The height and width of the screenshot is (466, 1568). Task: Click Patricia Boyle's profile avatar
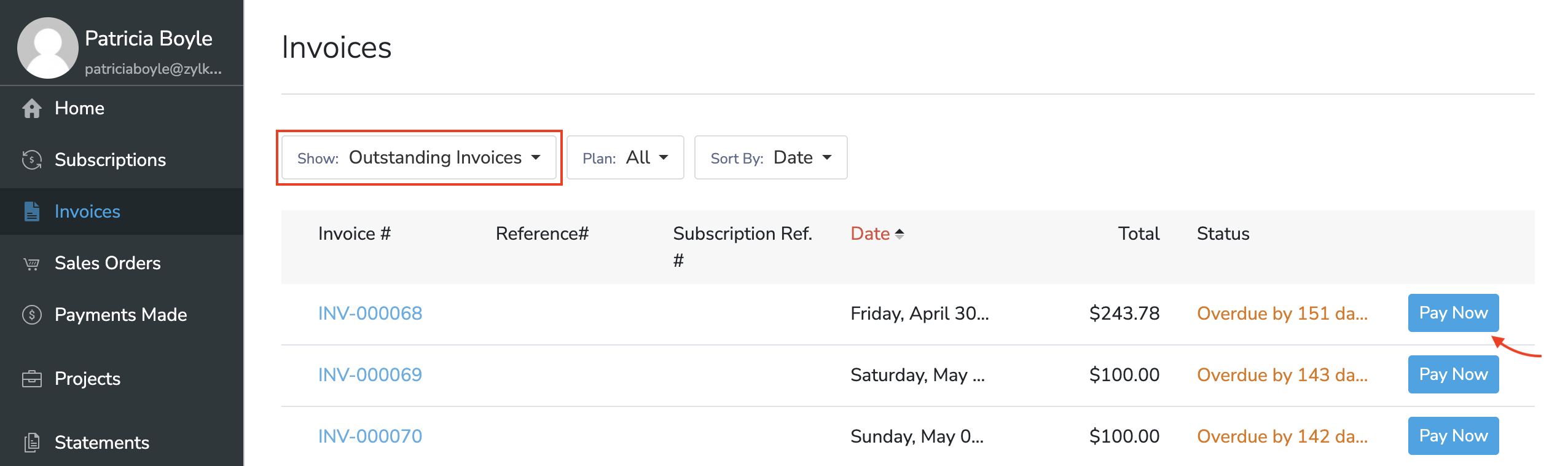(47, 48)
